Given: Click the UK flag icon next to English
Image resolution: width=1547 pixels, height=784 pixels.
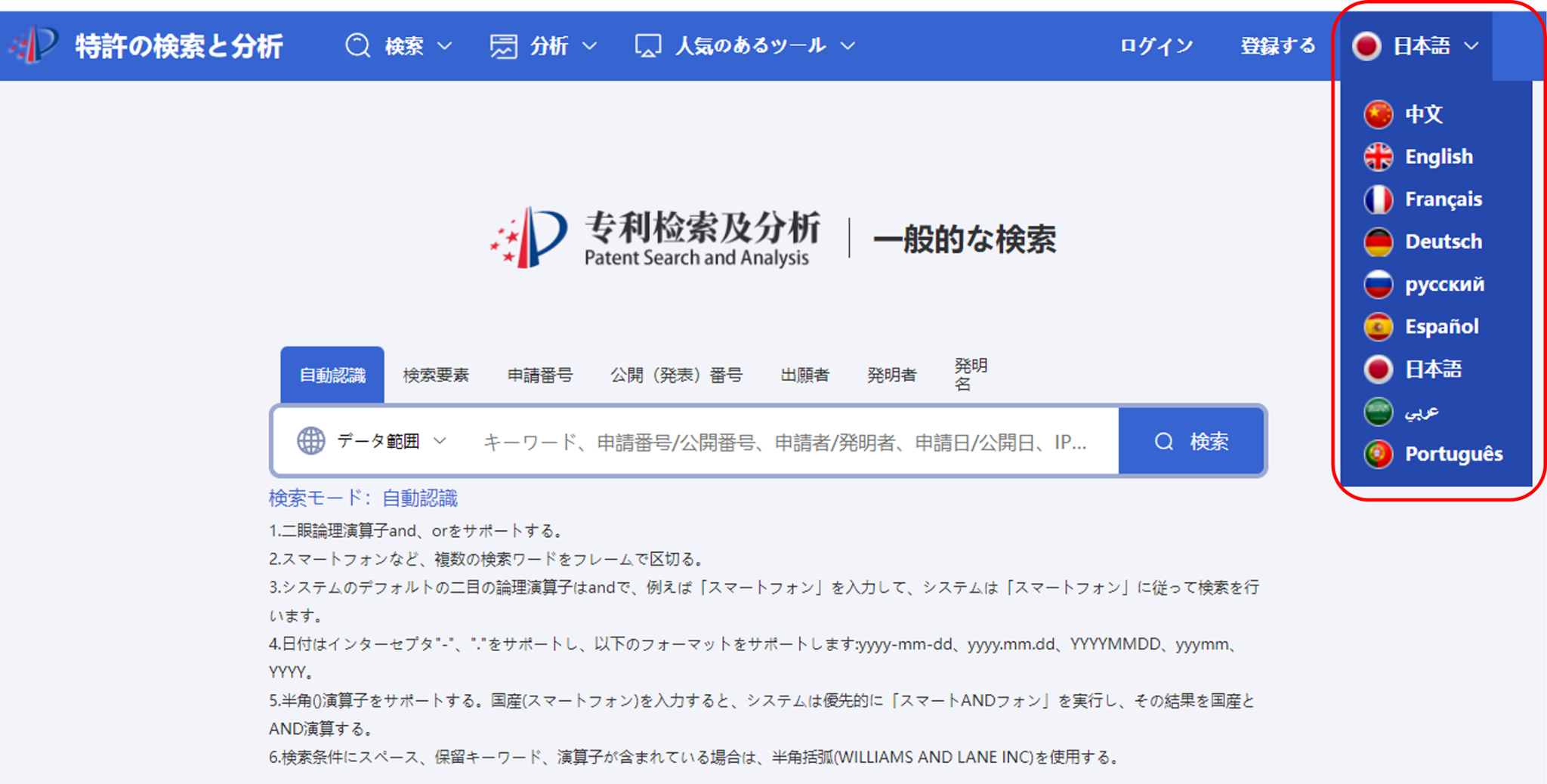Looking at the screenshot, I should coord(1379,156).
